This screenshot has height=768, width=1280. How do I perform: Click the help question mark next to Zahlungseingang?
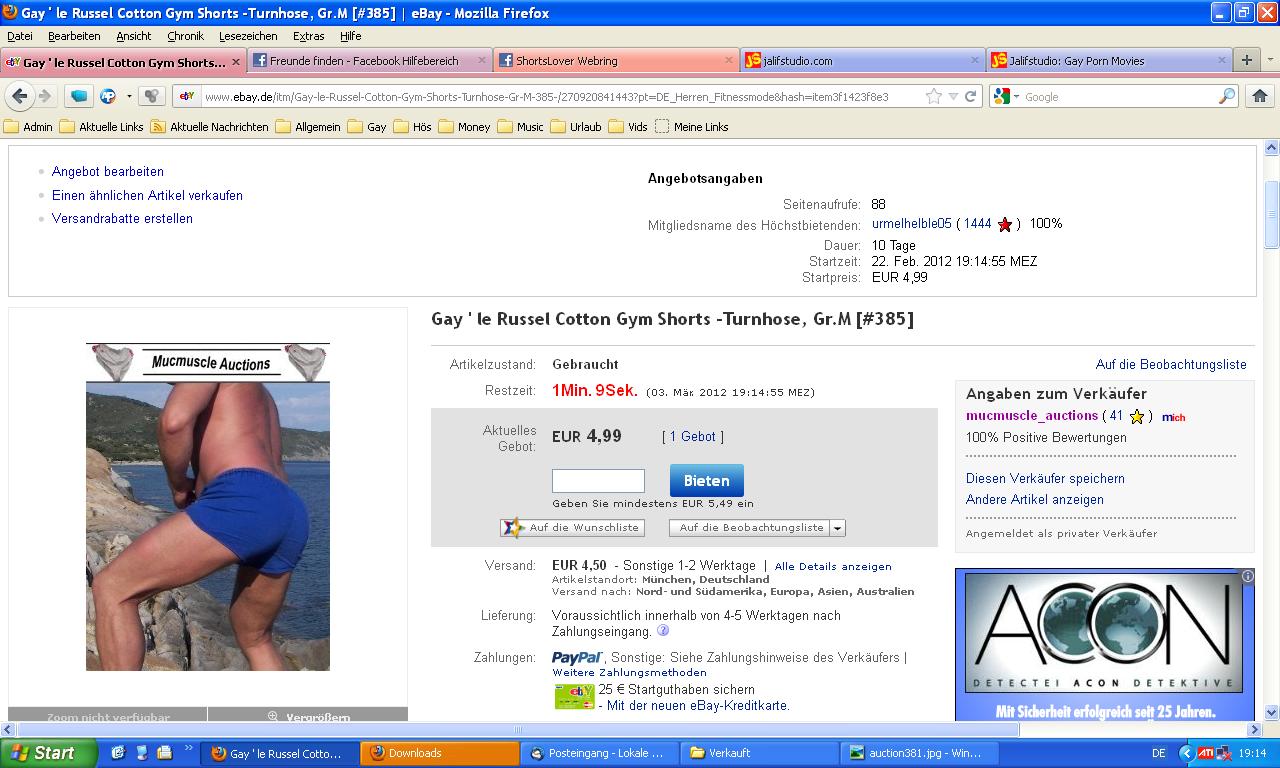[663, 631]
